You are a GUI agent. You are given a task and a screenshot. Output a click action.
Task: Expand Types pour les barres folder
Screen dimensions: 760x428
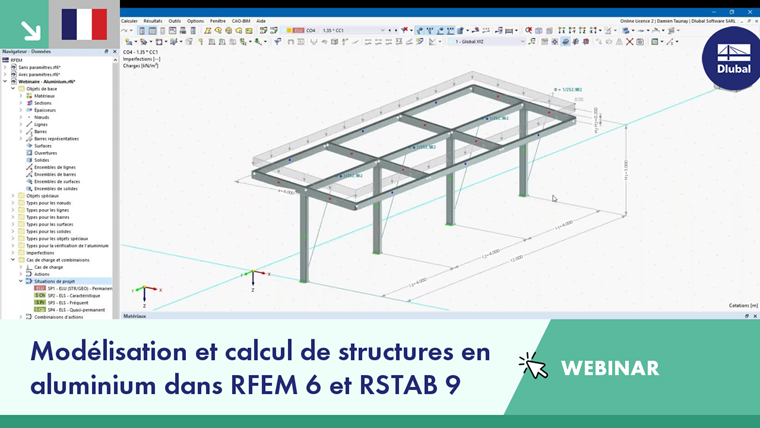click(x=13, y=217)
